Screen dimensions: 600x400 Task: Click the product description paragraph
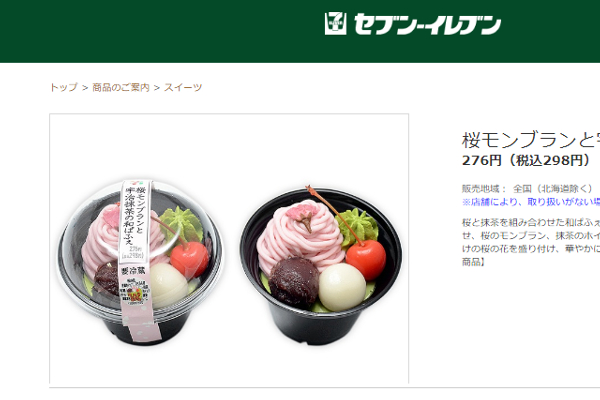(x=531, y=242)
